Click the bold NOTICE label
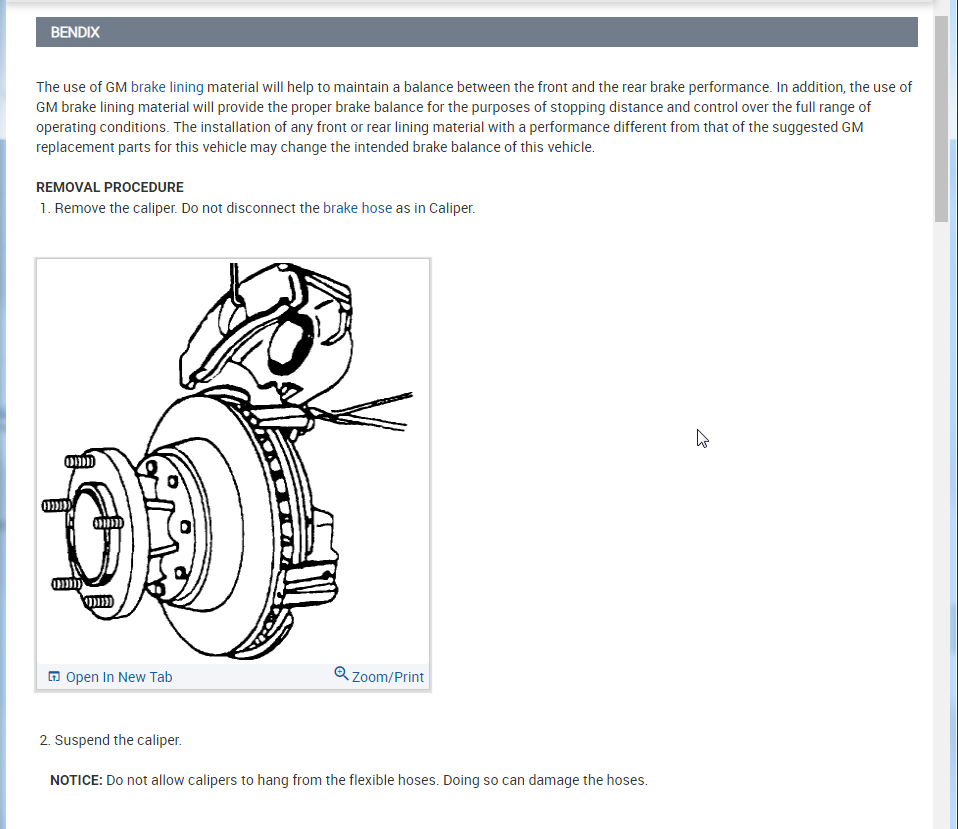The height and width of the screenshot is (829, 958). pos(76,780)
